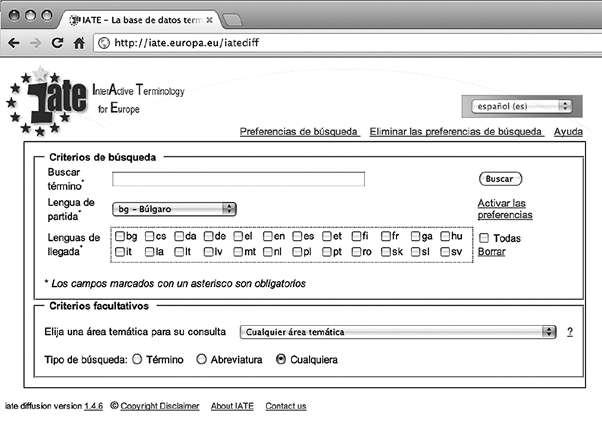The image size is (602, 421).
Task: Check the sl target language box
Action: [415, 252]
